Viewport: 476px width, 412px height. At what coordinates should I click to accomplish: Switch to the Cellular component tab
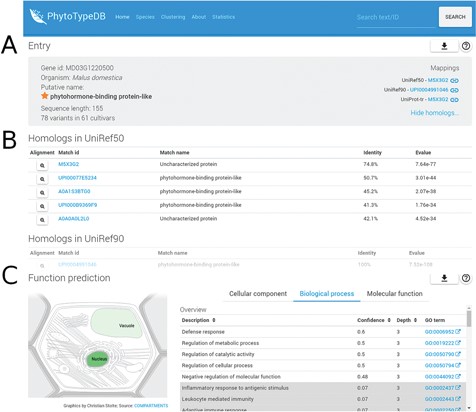tap(258, 294)
